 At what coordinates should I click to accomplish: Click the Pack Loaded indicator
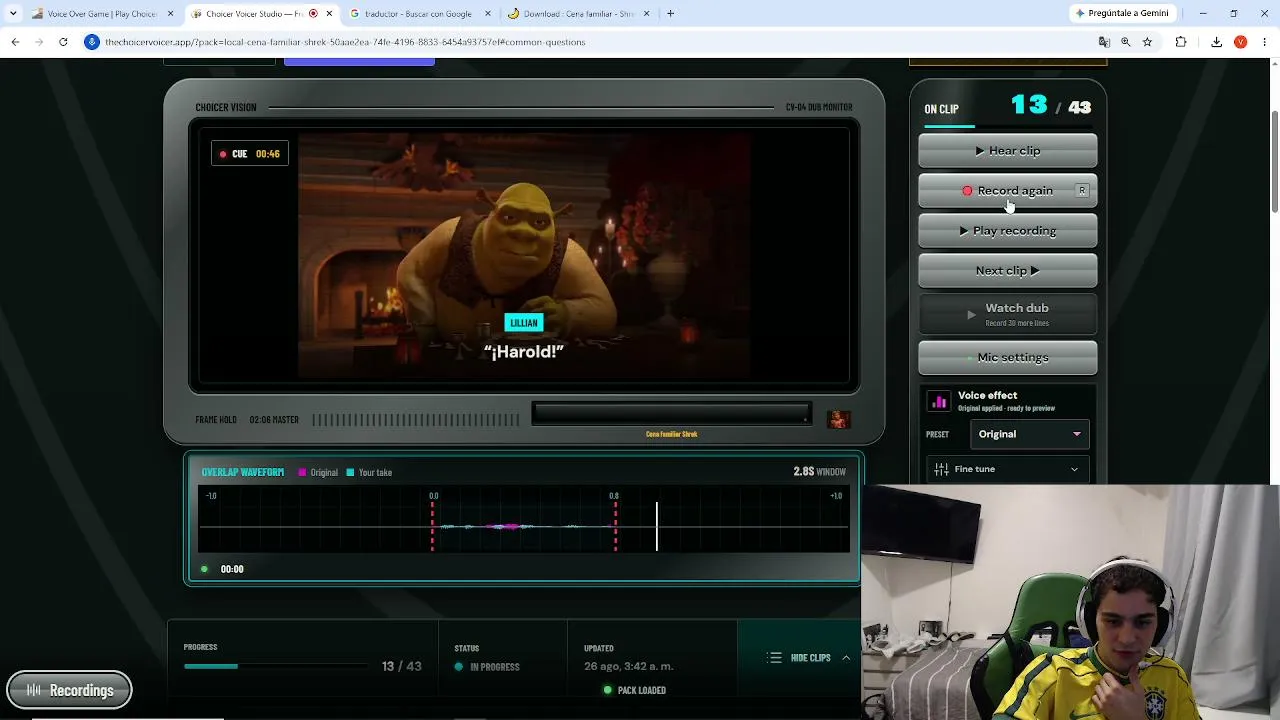635,690
